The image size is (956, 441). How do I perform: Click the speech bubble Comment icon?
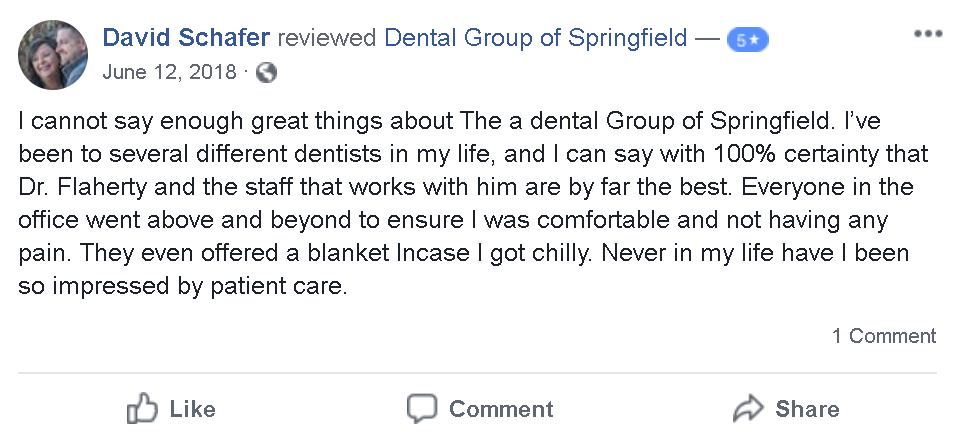[421, 408]
